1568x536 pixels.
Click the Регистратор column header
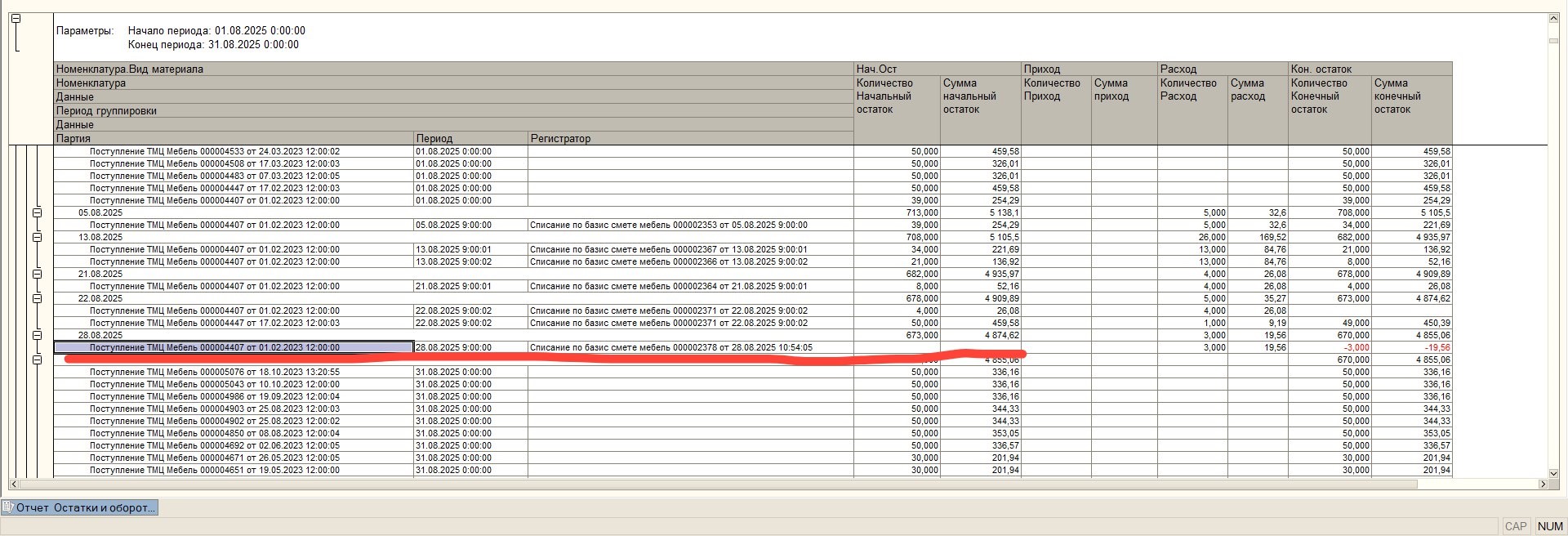pos(690,138)
